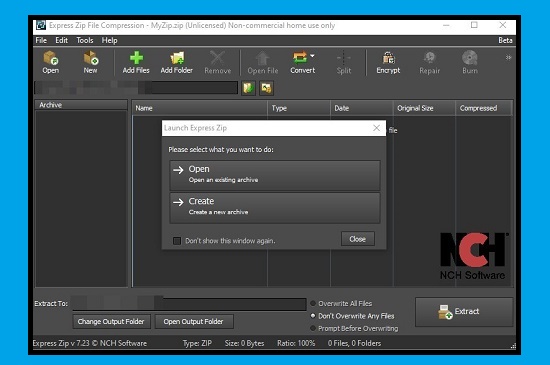Image resolution: width=550 pixels, height=365 pixels.
Task: Click the Convert toolbar icon
Action: [300, 58]
